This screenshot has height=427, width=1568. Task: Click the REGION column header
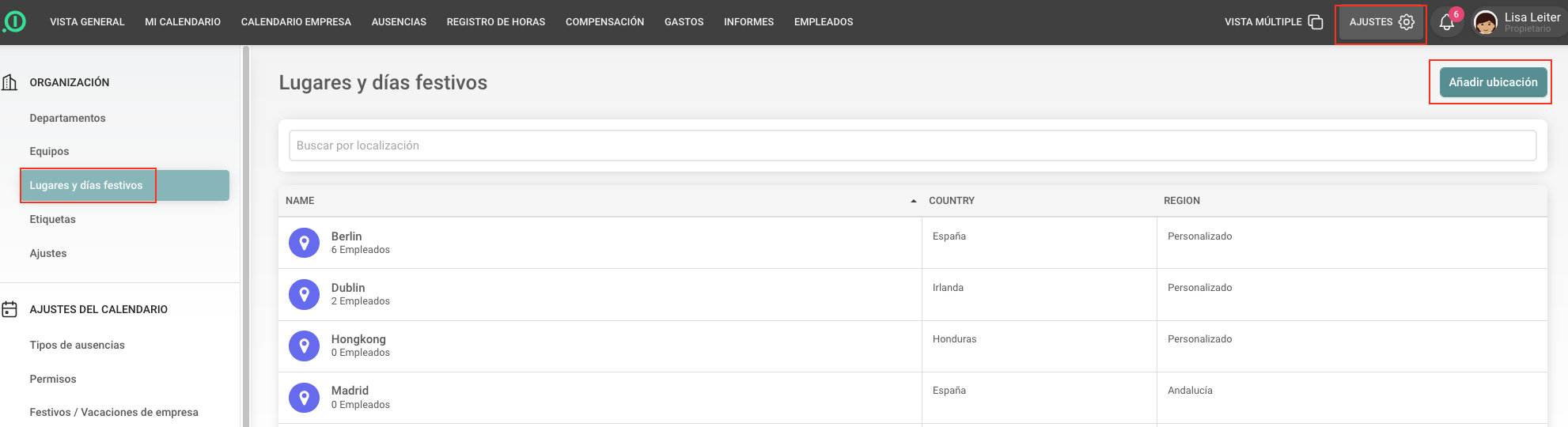click(x=1182, y=201)
